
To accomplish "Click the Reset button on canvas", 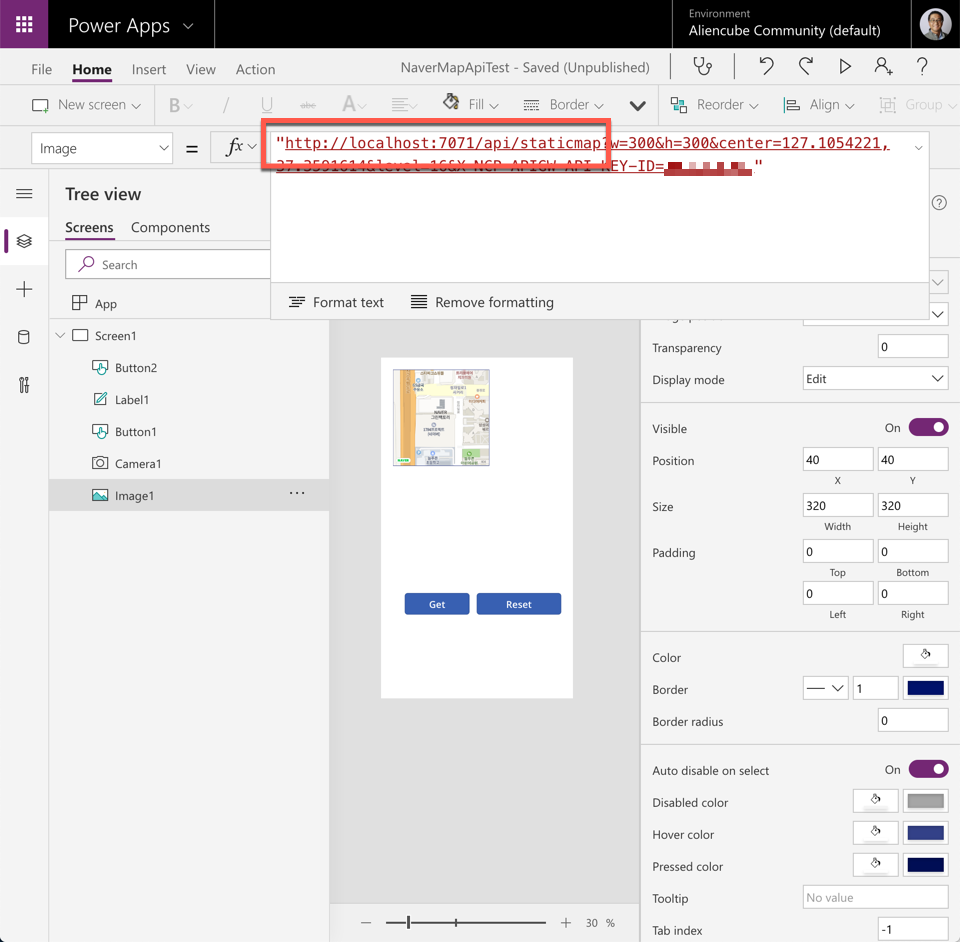I will click(519, 604).
